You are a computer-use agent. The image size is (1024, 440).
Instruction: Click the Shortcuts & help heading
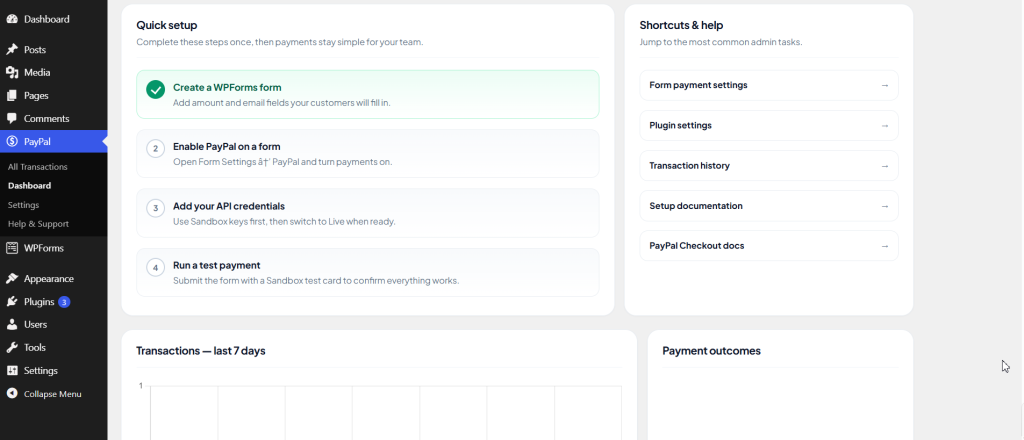pos(681,25)
